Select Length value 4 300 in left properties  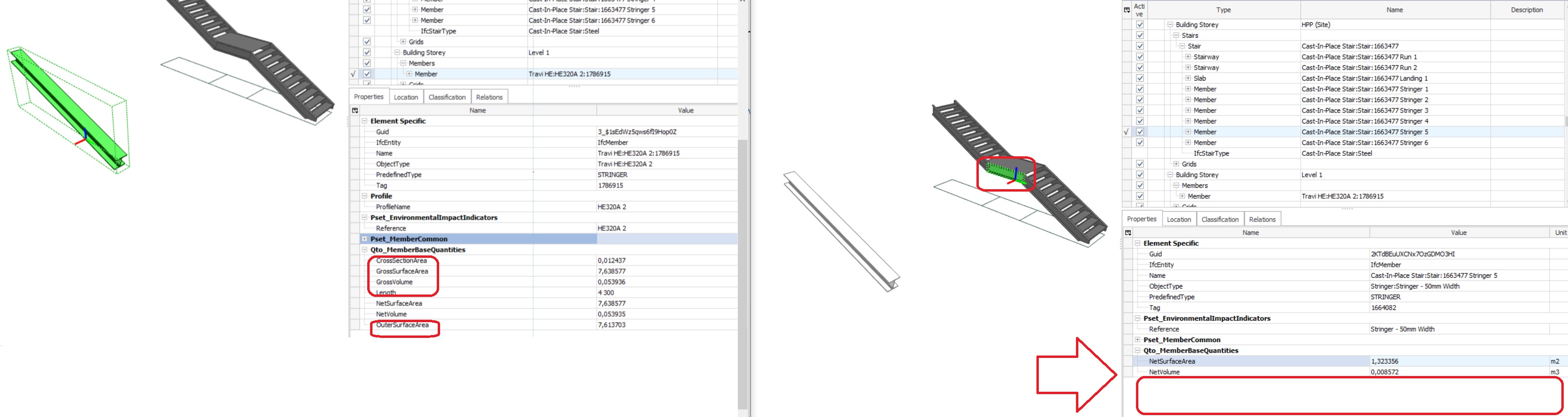coord(606,293)
